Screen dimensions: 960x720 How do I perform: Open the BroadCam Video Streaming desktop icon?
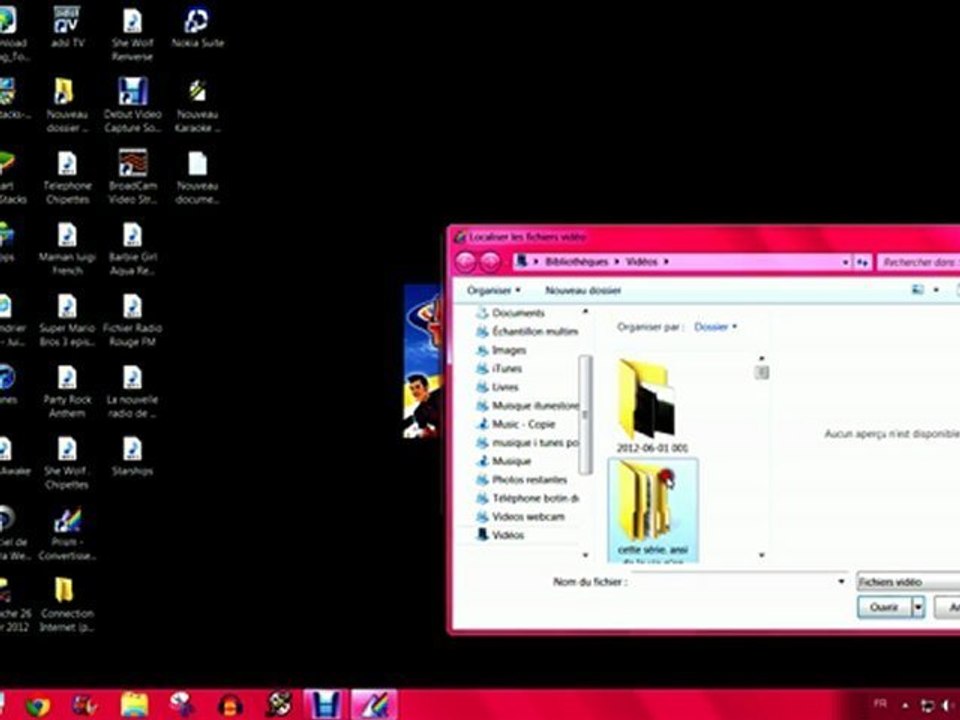pyautogui.click(x=132, y=177)
